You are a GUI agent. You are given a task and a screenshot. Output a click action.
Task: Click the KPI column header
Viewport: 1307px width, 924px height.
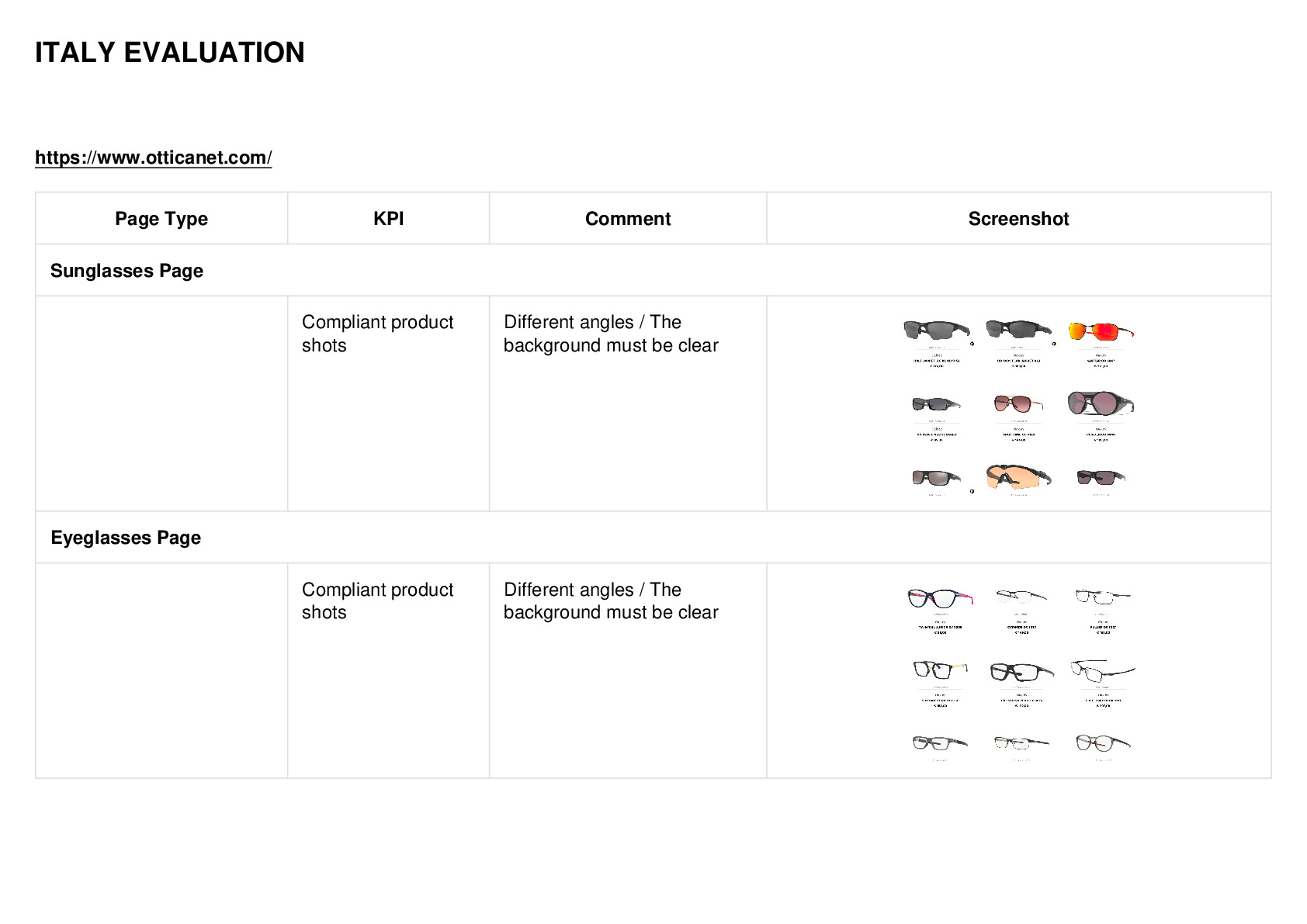(x=388, y=219)
